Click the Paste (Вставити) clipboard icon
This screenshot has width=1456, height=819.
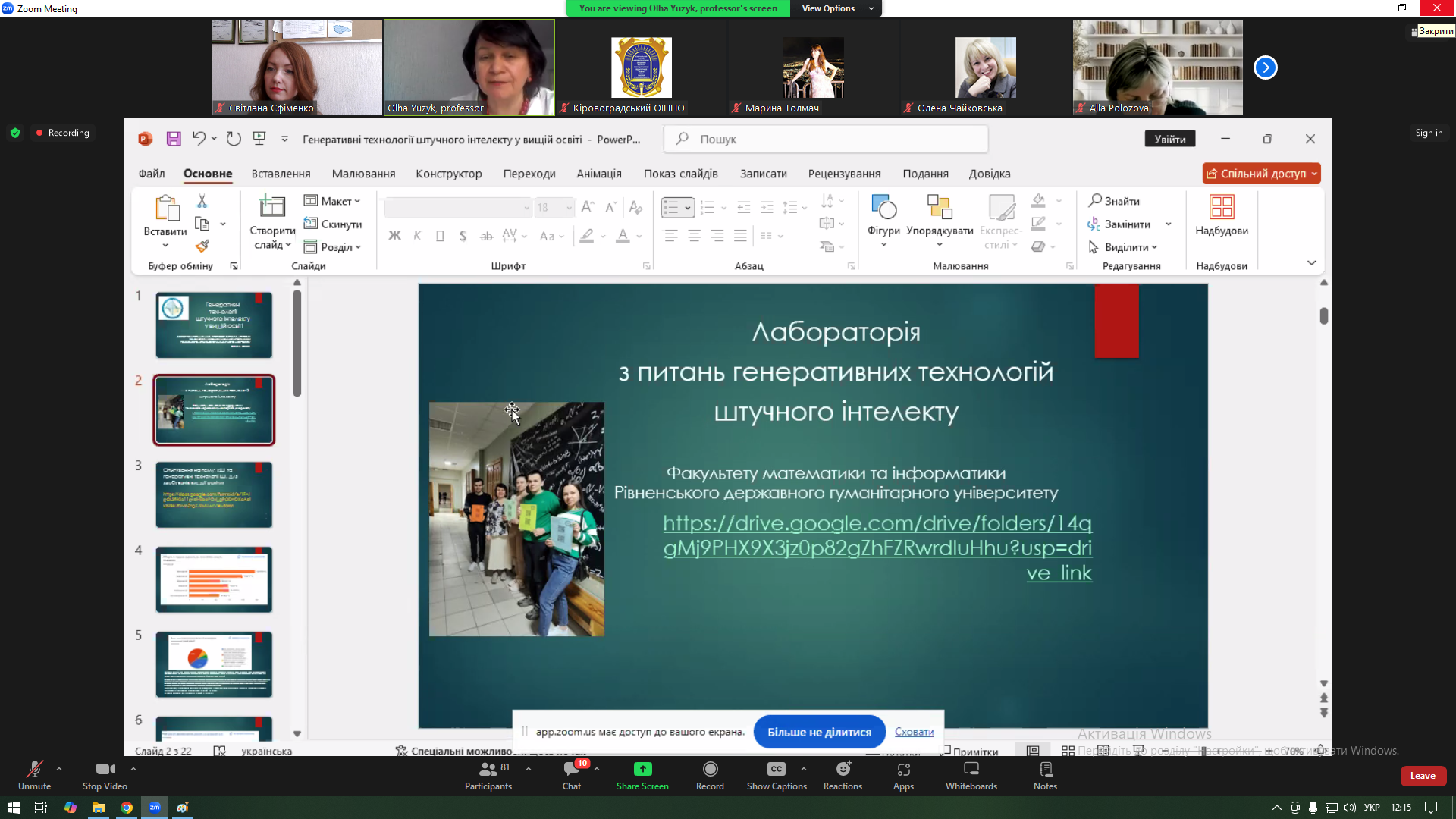(166, 208)
